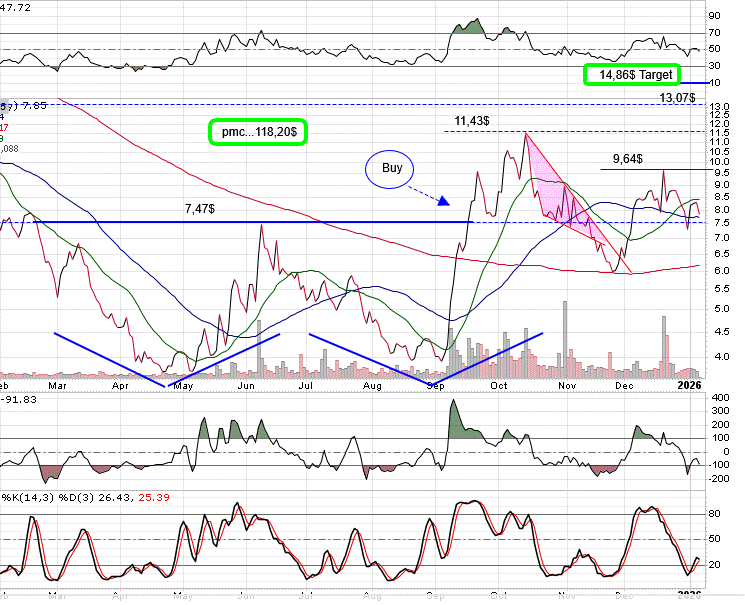Click the '11,43$' resistance label
The height and width of the screenshot is (605, 745).
[x=472, y=121]
